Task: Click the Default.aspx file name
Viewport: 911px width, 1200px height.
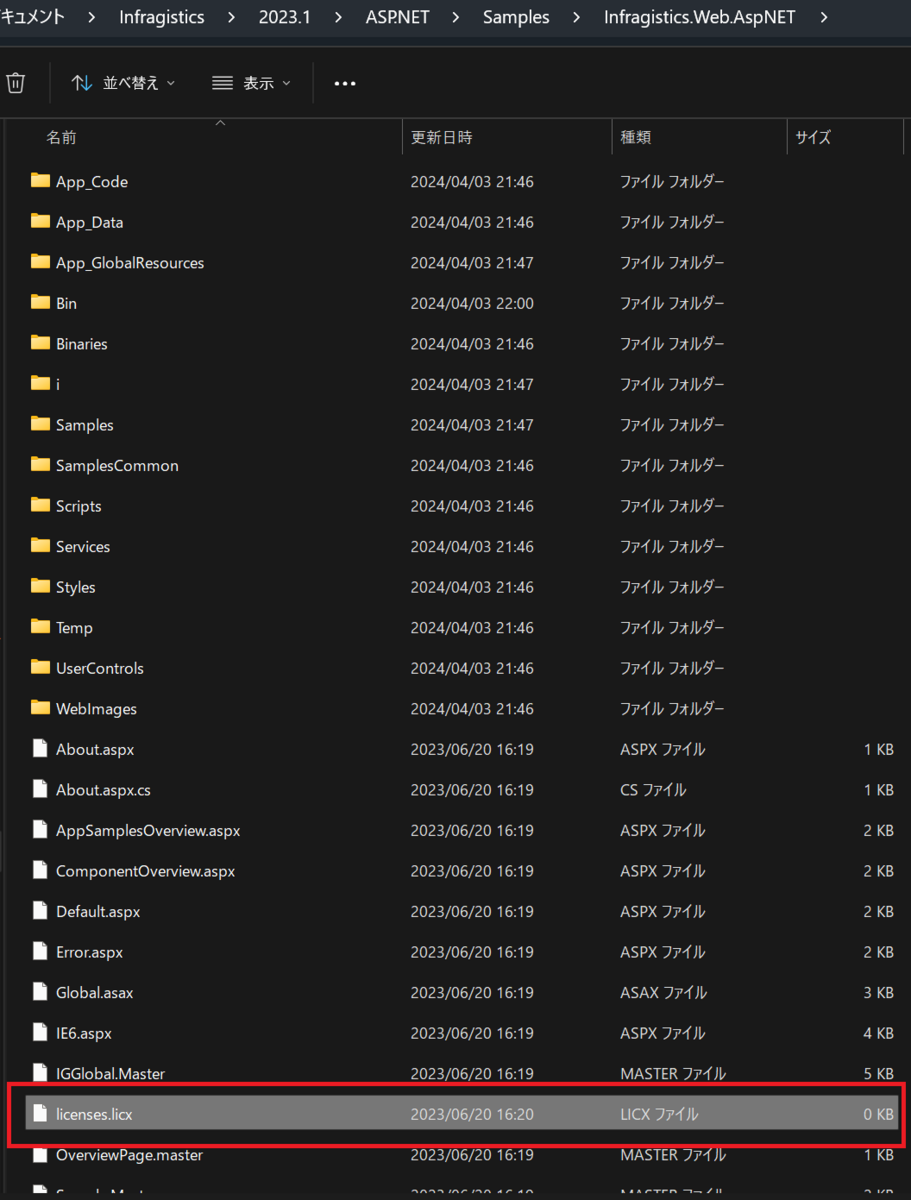Action: (98, 911)
